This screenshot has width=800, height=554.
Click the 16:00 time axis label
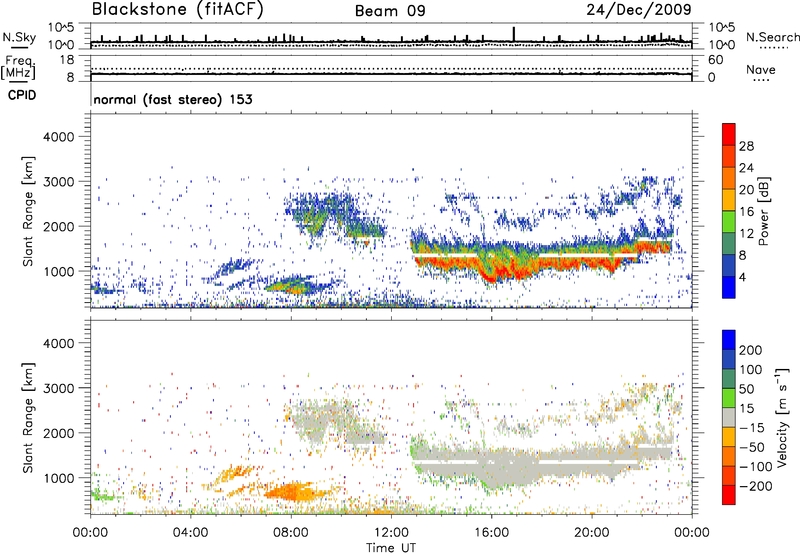(x=491, y=533)
